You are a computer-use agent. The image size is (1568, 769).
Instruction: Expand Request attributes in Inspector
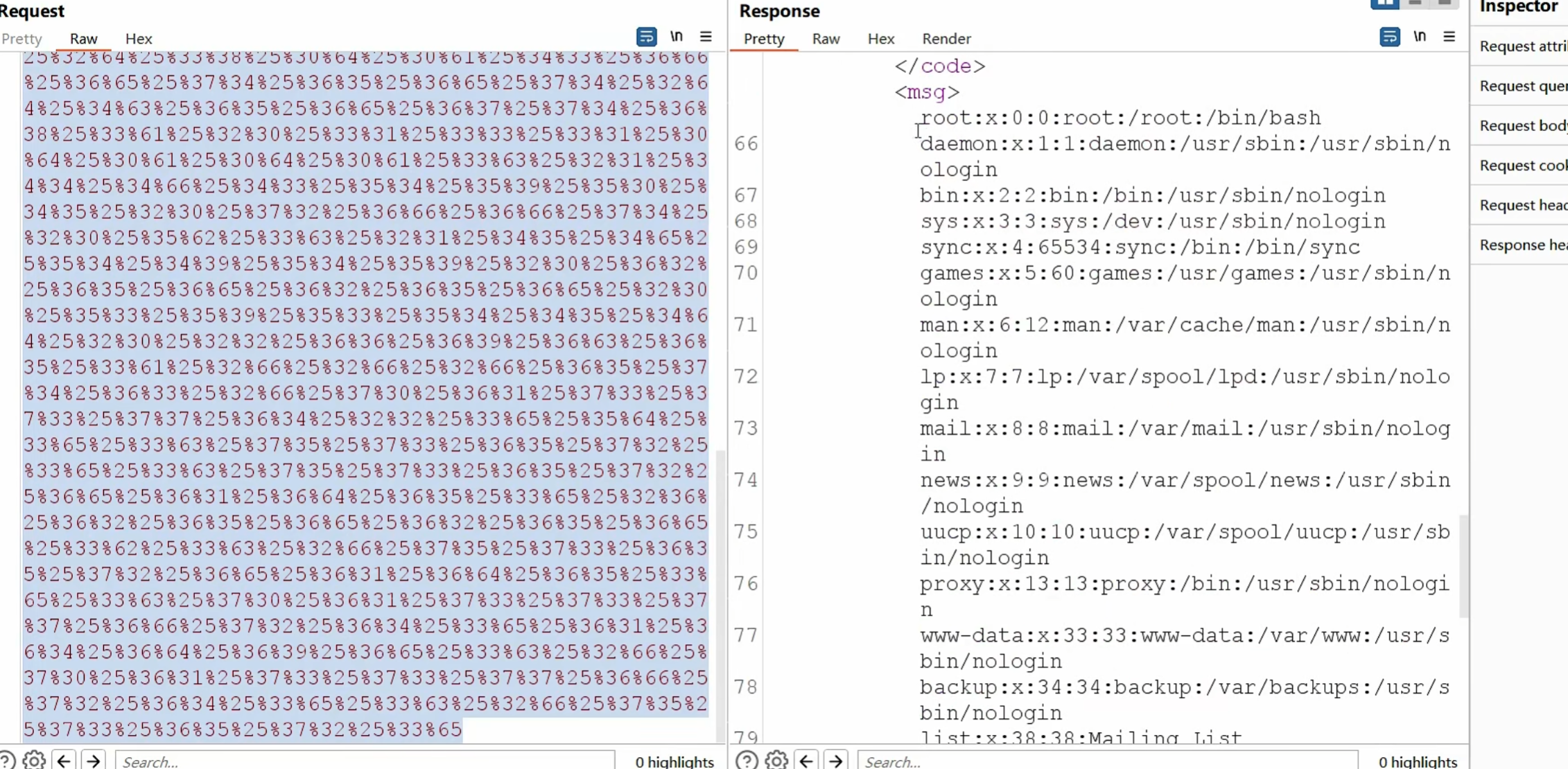tap(1523, 46)
